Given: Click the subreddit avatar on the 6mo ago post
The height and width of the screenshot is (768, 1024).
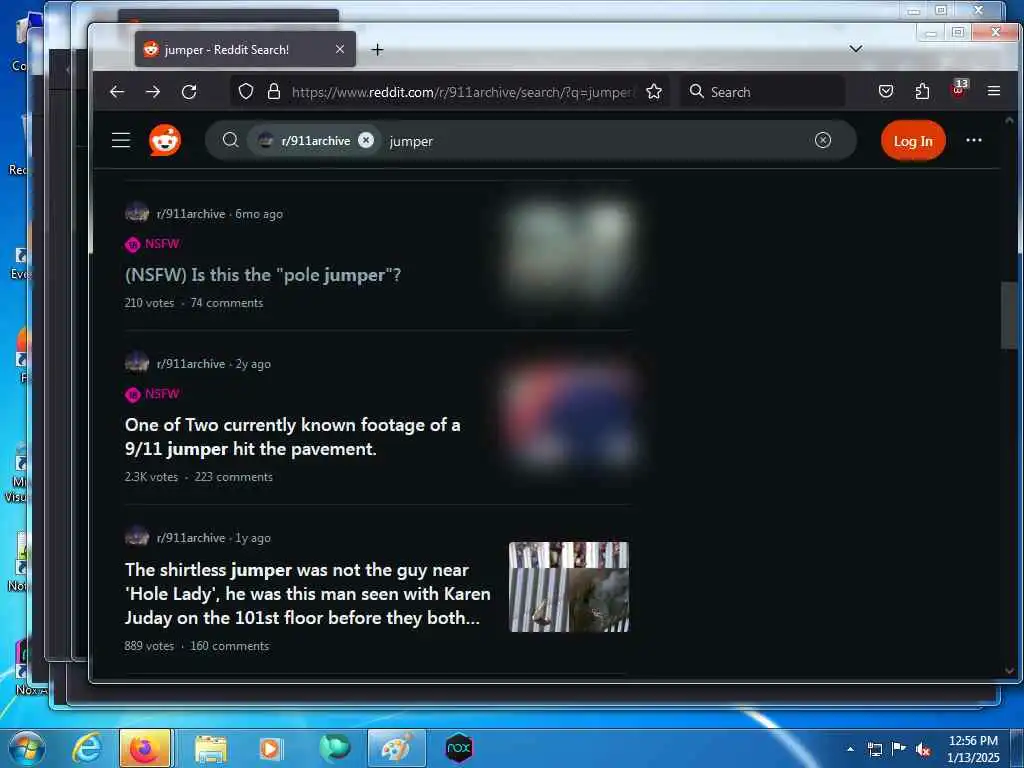Looking at the screenshot, I should (137, 212).
